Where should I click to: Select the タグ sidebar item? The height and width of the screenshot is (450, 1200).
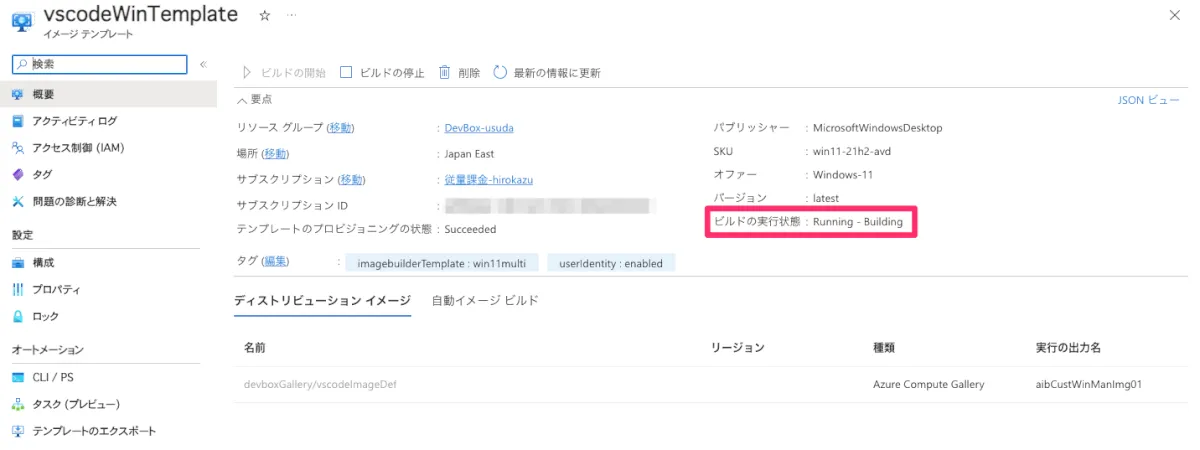[x=42, y=174]
